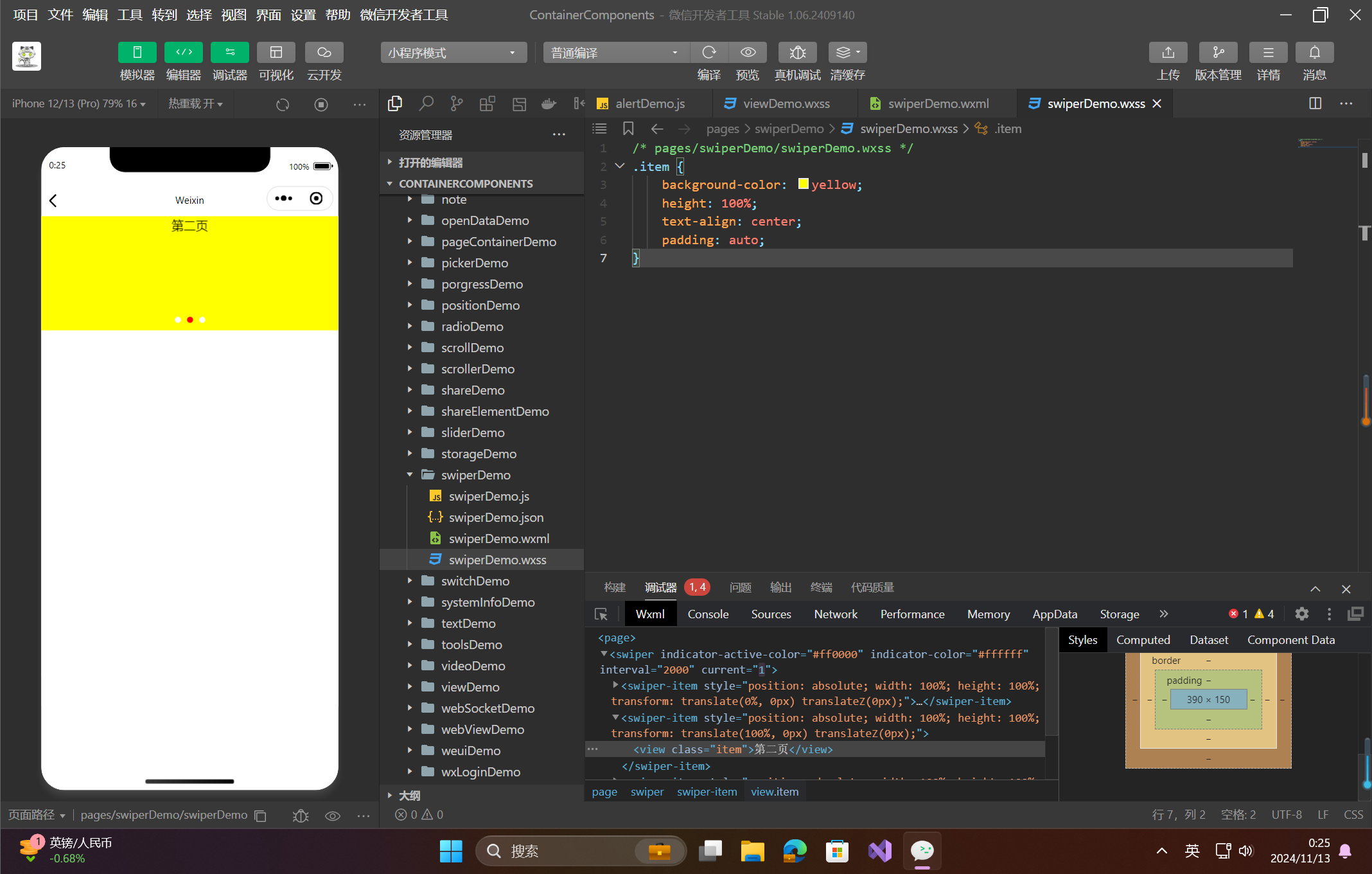This screenshot has width=1372, height=874.
Task: Expand the 打开的编辑器 section
Action: pyautogui.click(x=482, y=163)
